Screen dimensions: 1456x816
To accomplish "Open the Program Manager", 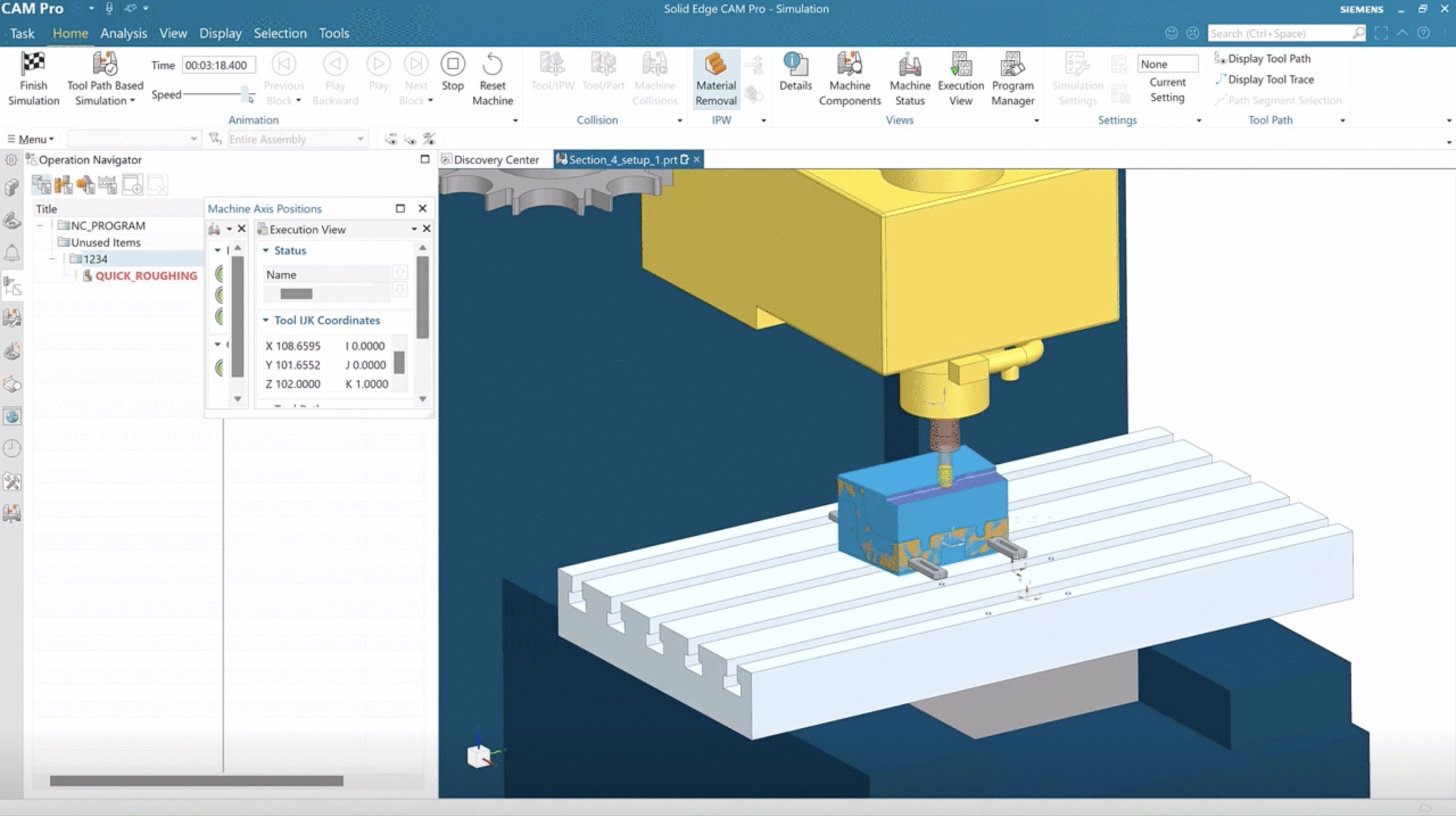I will (1012, 65).
